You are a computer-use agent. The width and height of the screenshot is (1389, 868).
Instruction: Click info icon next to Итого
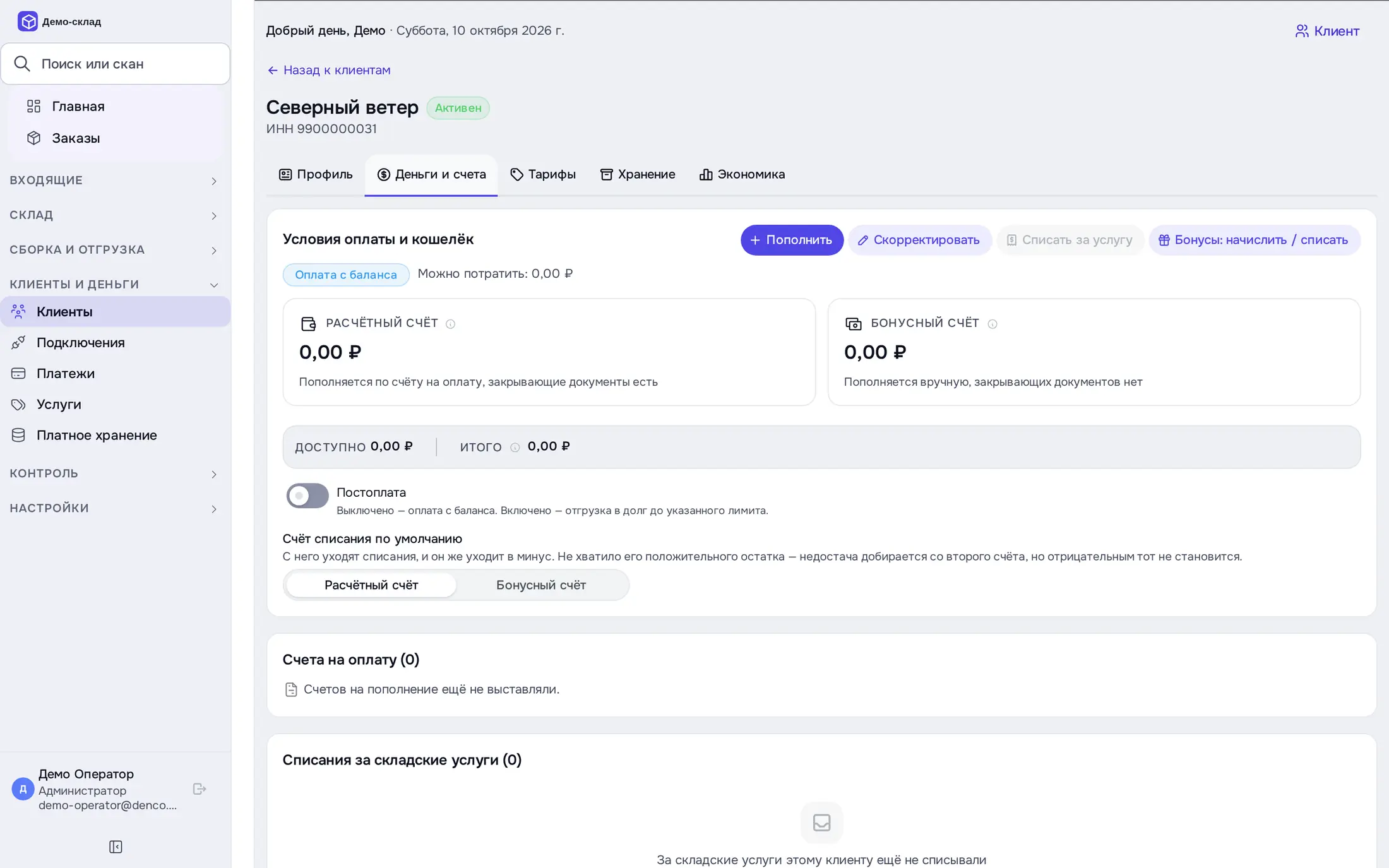point(515,448)
